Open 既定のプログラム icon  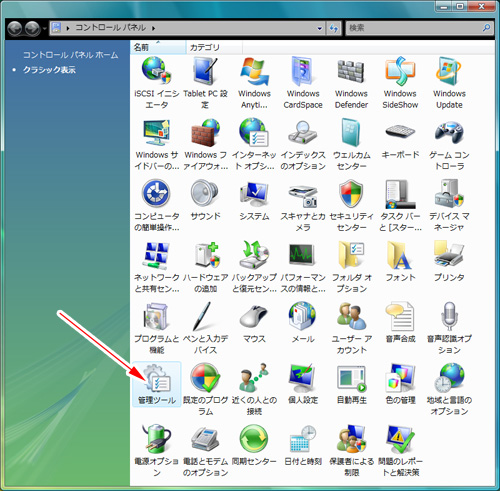click(x=205, y=377)
